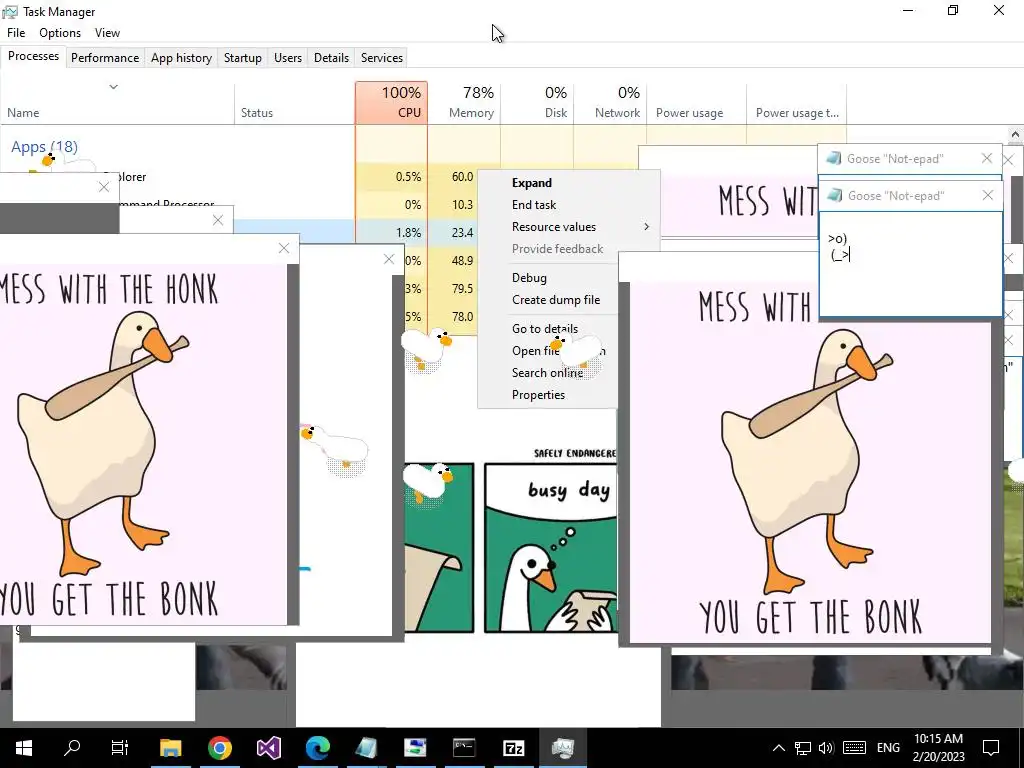
Task: Open Task View on taskbar
Action: pyautogui.click(x=120, y=747)
